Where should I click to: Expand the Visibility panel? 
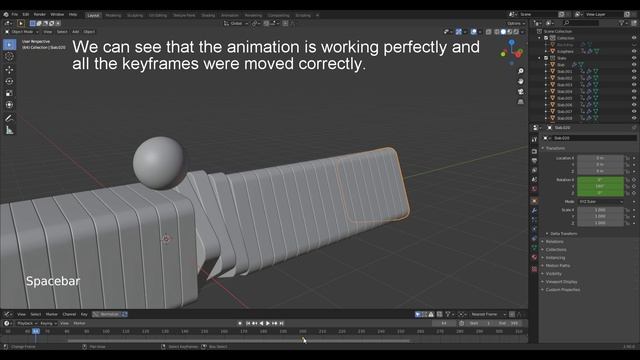pyautogui.click(x=553, y=274)
